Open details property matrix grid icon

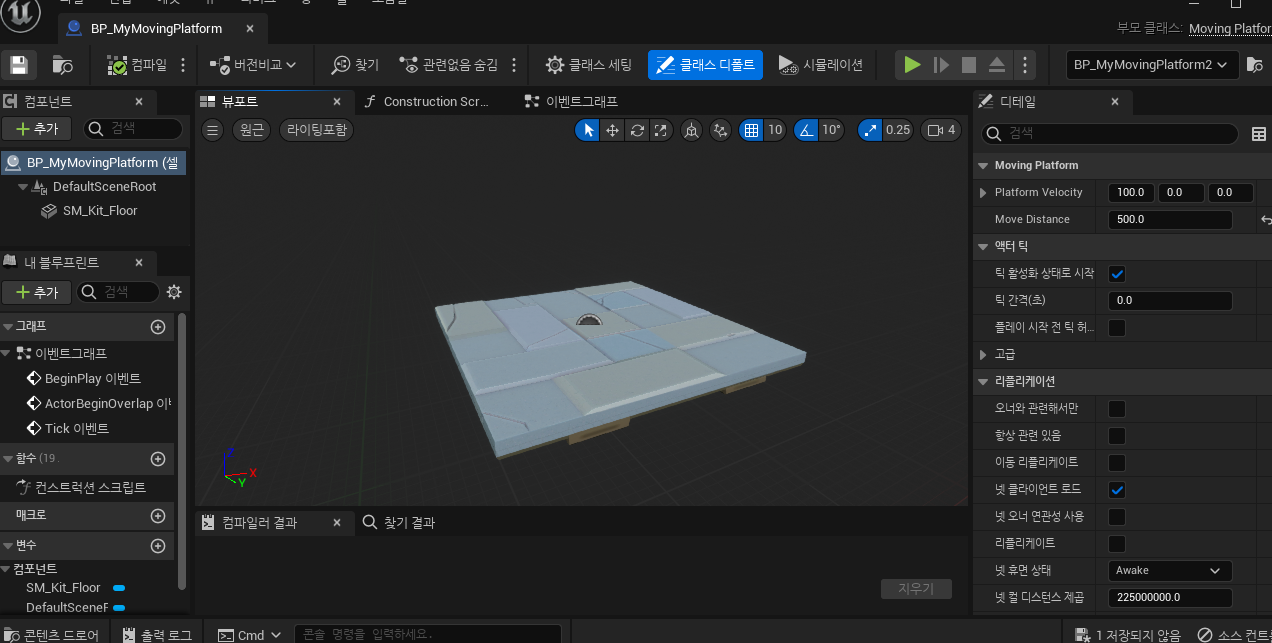click(x=1259, y=134)
